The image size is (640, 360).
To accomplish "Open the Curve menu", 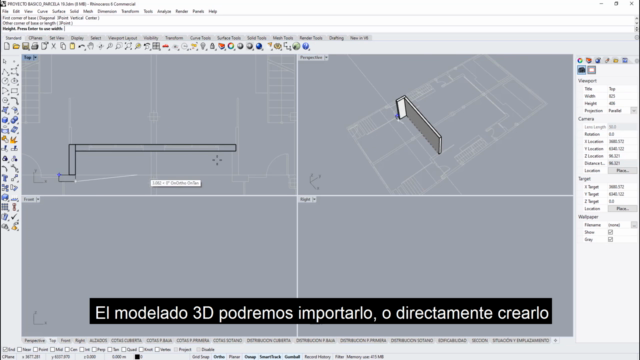I will [42, 11].
